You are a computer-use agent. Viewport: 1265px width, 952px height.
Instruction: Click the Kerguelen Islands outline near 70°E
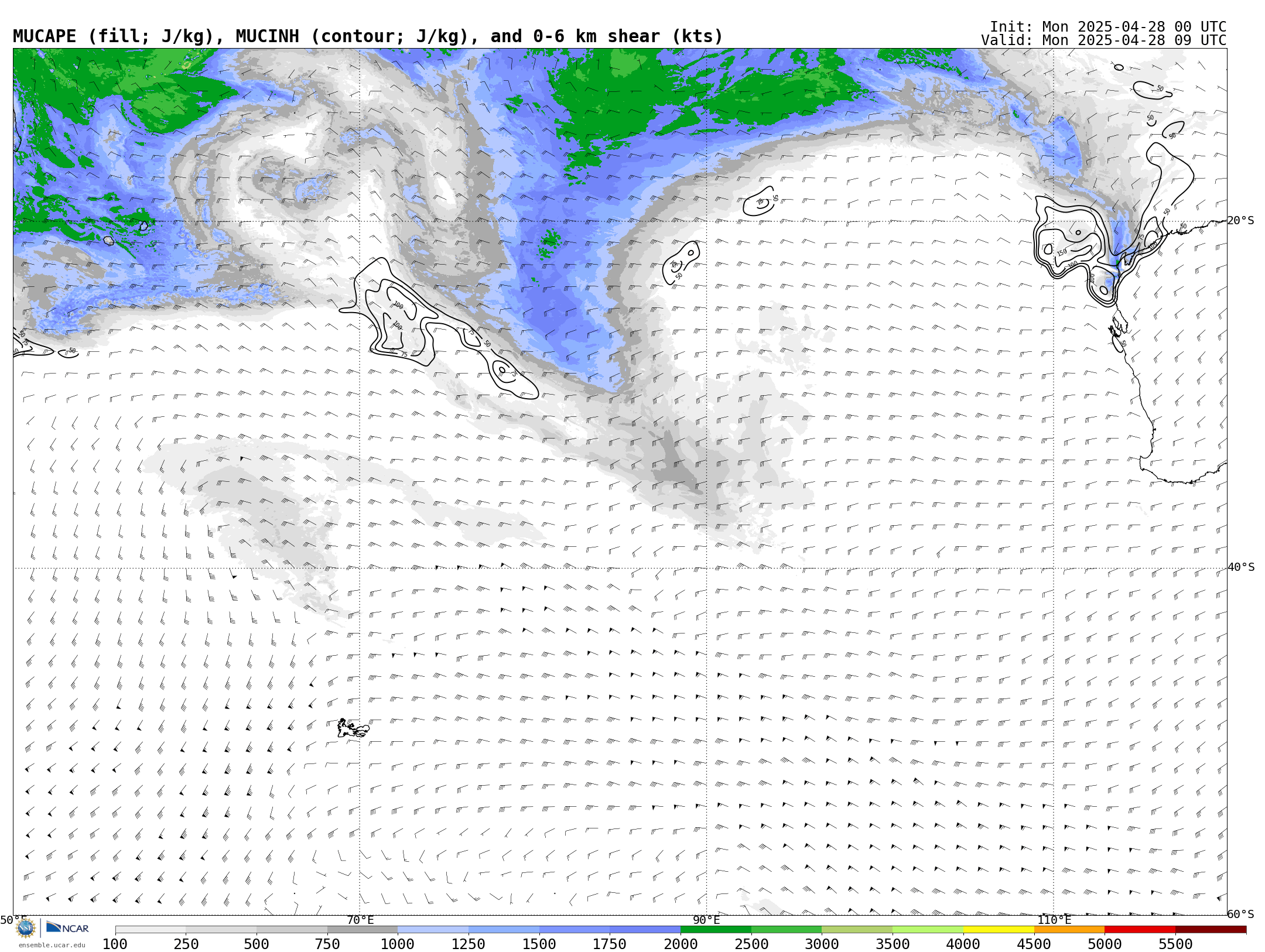pyautogui.click(x=353, y=728)
